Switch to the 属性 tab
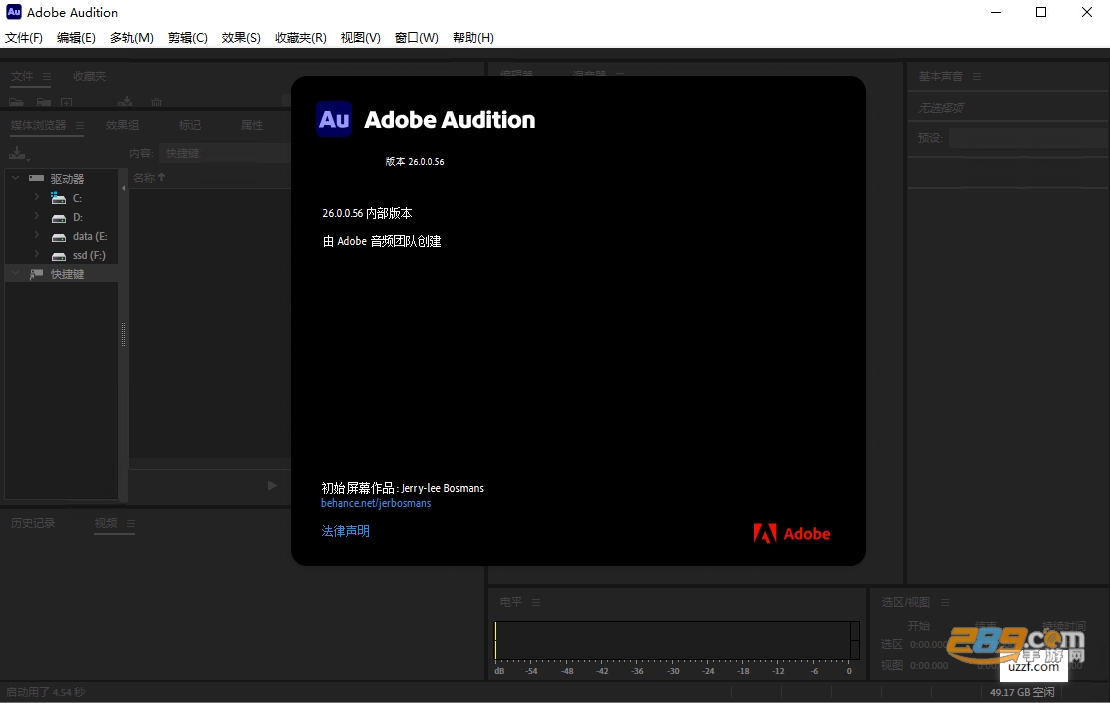The image size is (1110, 703). click(252, 125)
